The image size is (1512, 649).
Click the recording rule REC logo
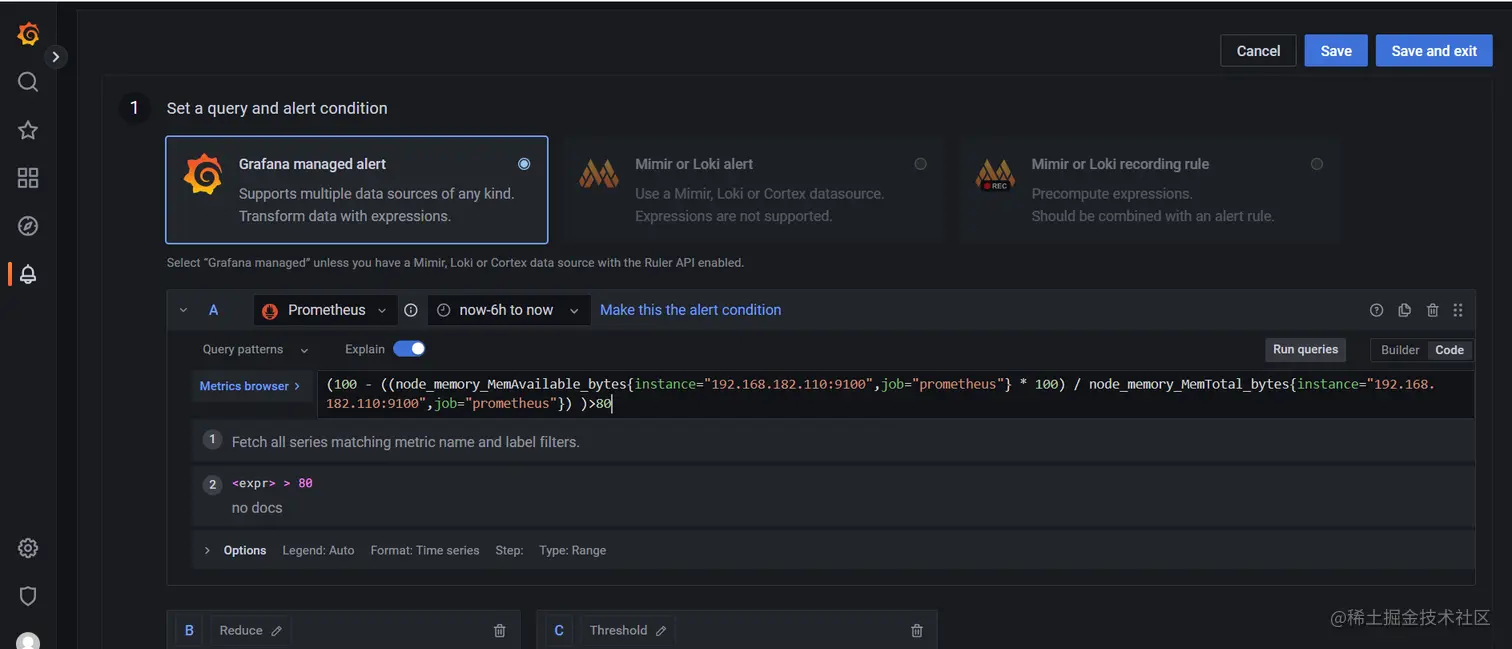995,176
